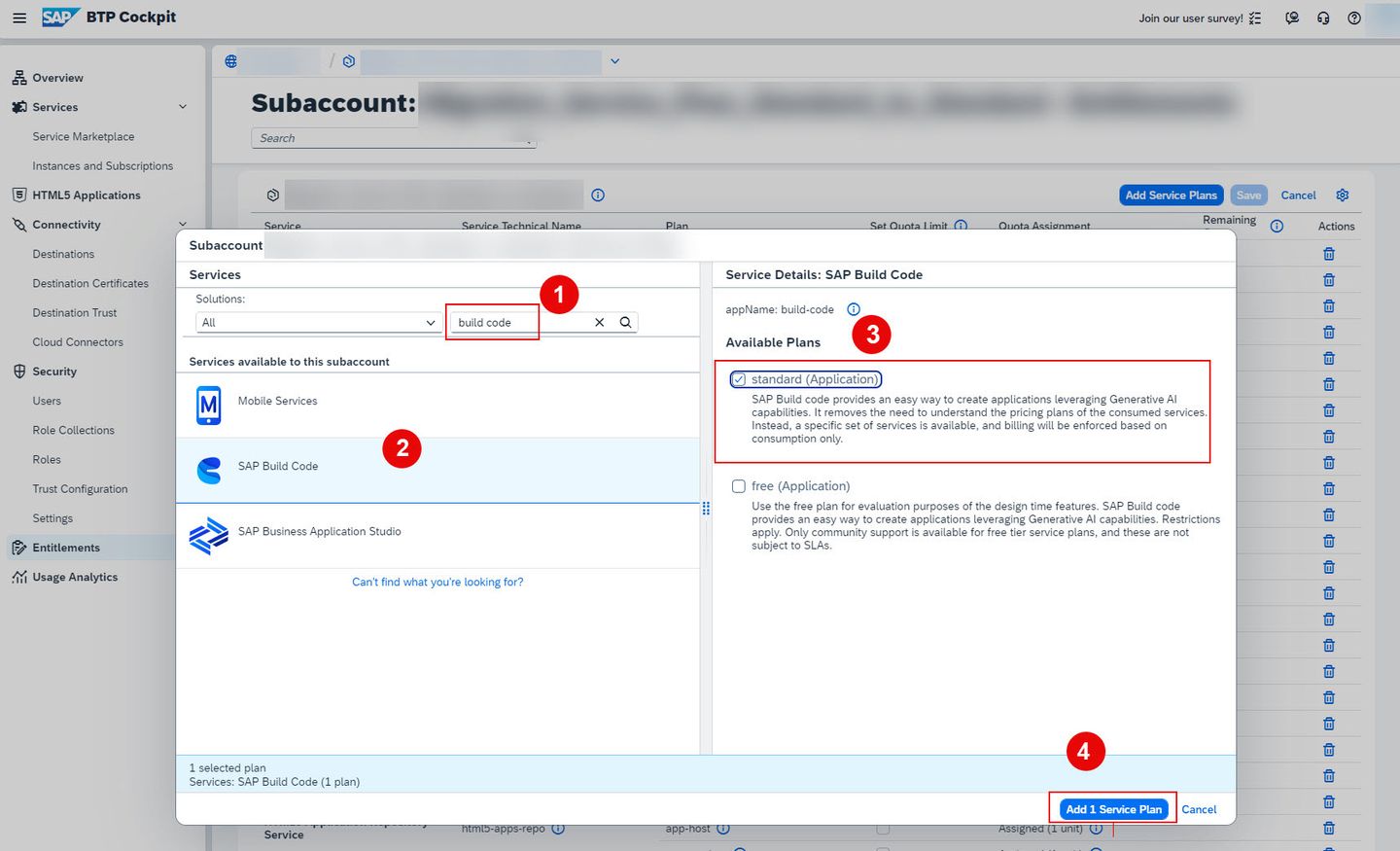Open "Can't find what you're looking for?" link
Image resolution: width=1400 pixels, height=851 pixels.
click(x=437, y=583)
